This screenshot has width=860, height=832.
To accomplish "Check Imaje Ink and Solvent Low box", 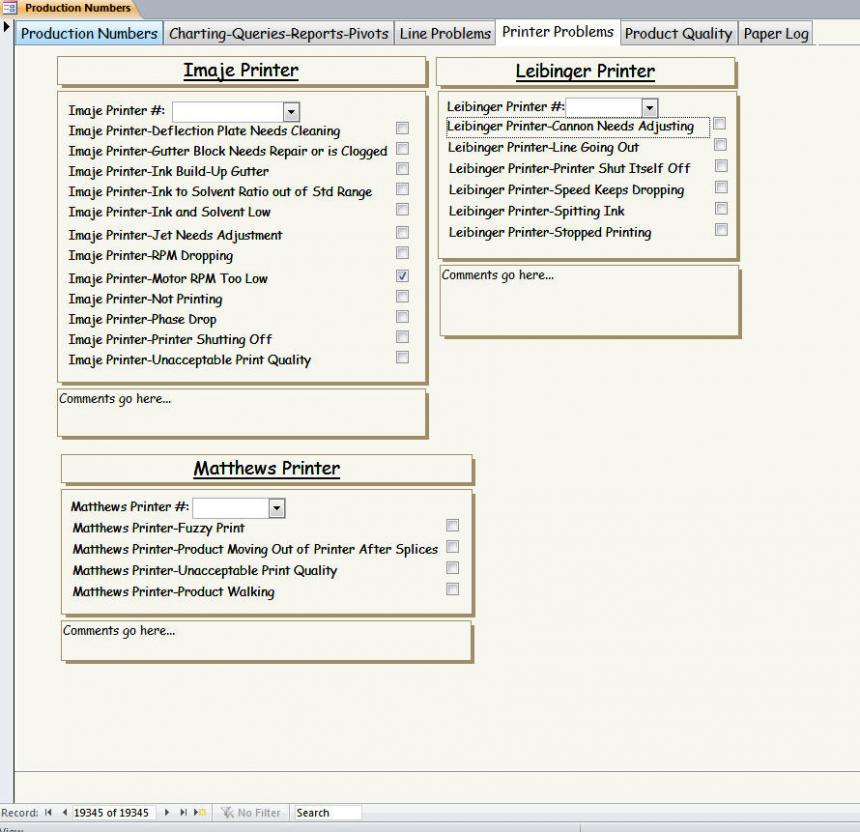I will (402, 210).
